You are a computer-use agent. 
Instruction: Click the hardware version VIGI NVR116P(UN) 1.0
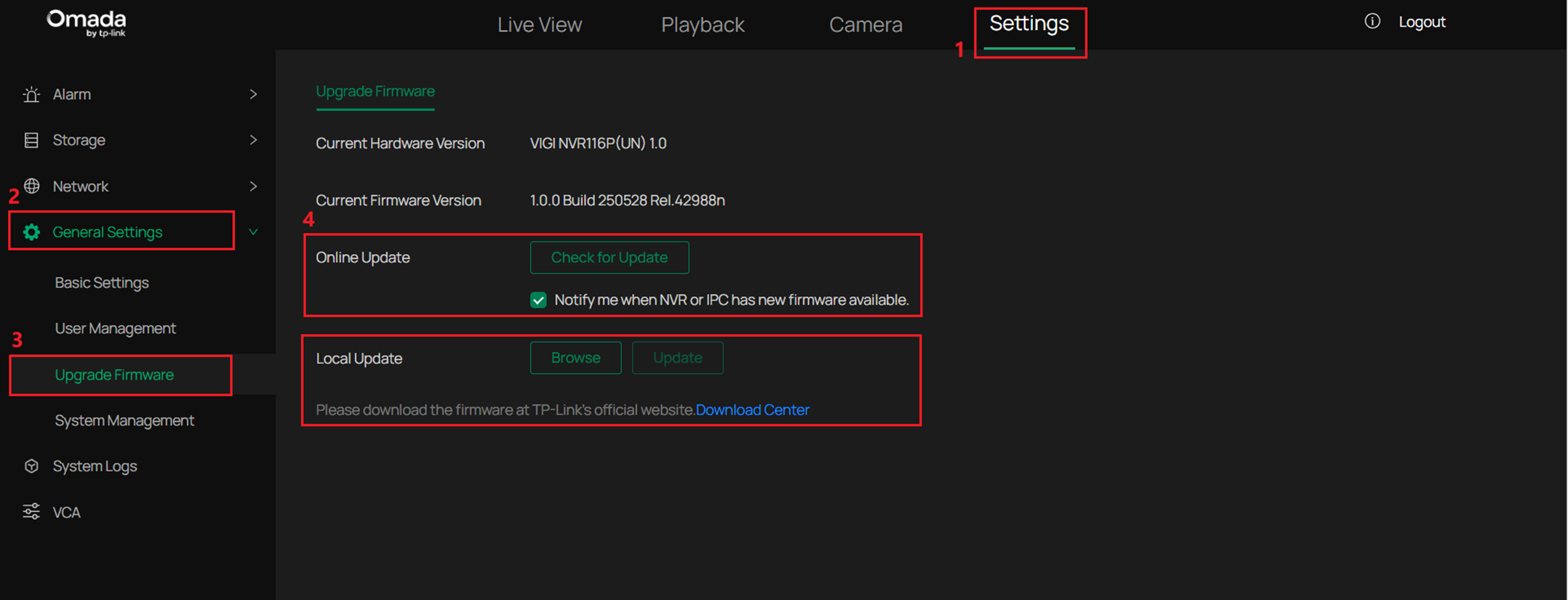598,143
